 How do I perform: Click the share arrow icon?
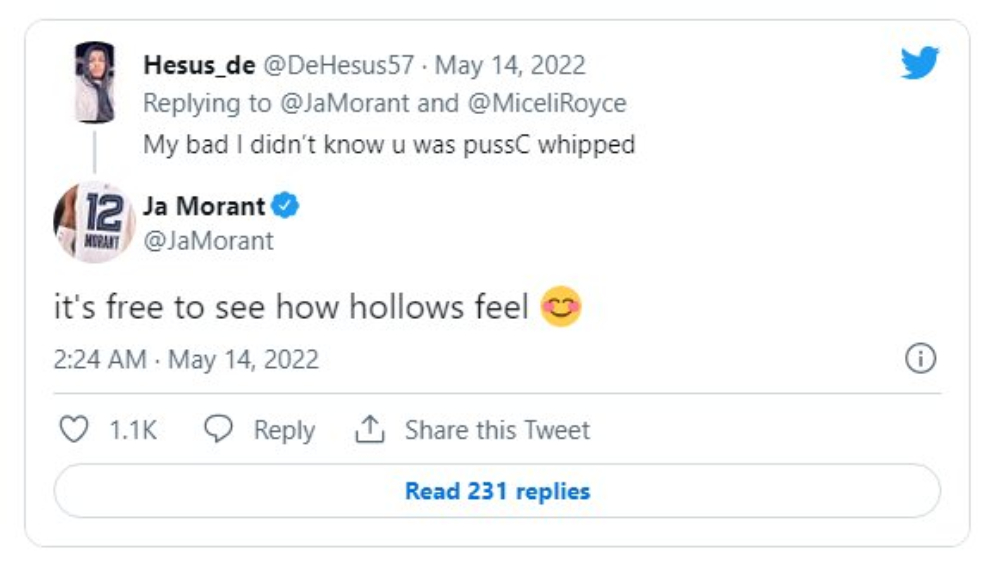[x=370, y=430]
